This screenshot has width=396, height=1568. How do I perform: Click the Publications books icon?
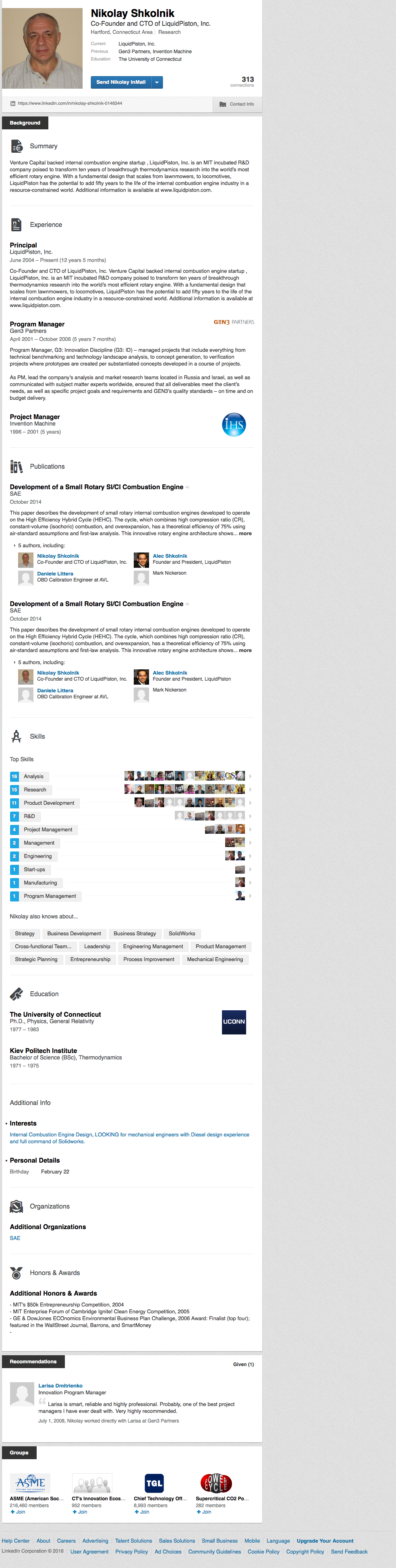coord(17,466)
